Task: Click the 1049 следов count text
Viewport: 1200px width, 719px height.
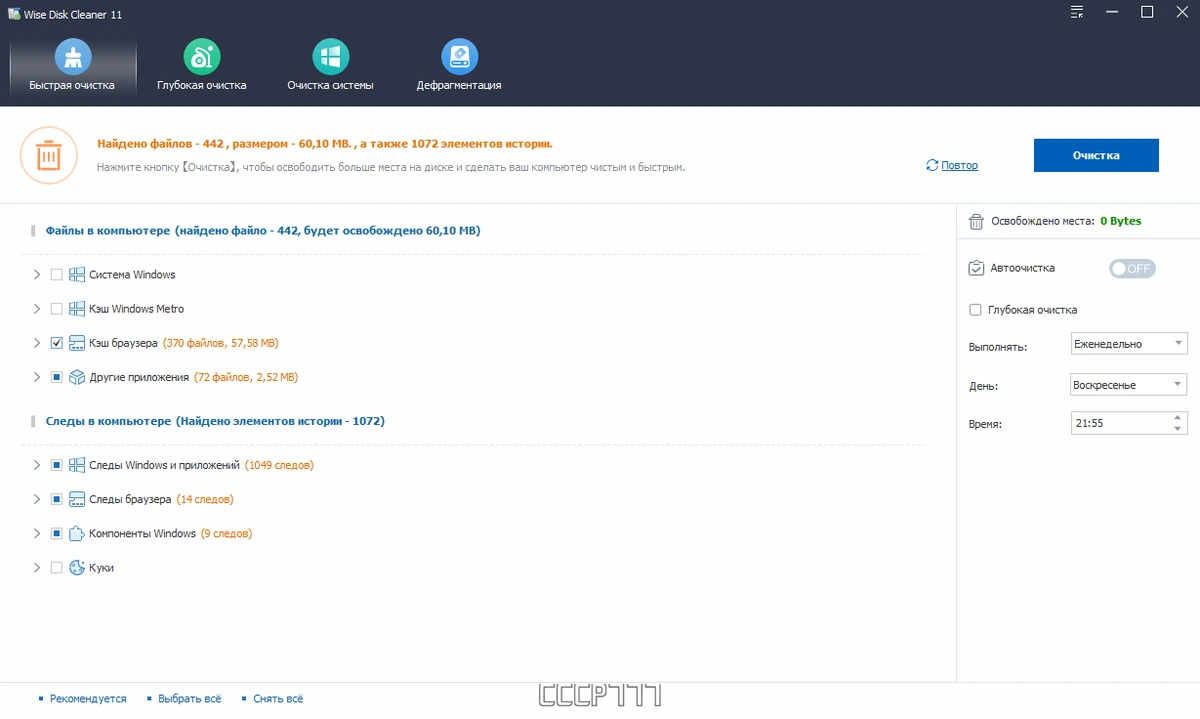Action: coord(279,465)
